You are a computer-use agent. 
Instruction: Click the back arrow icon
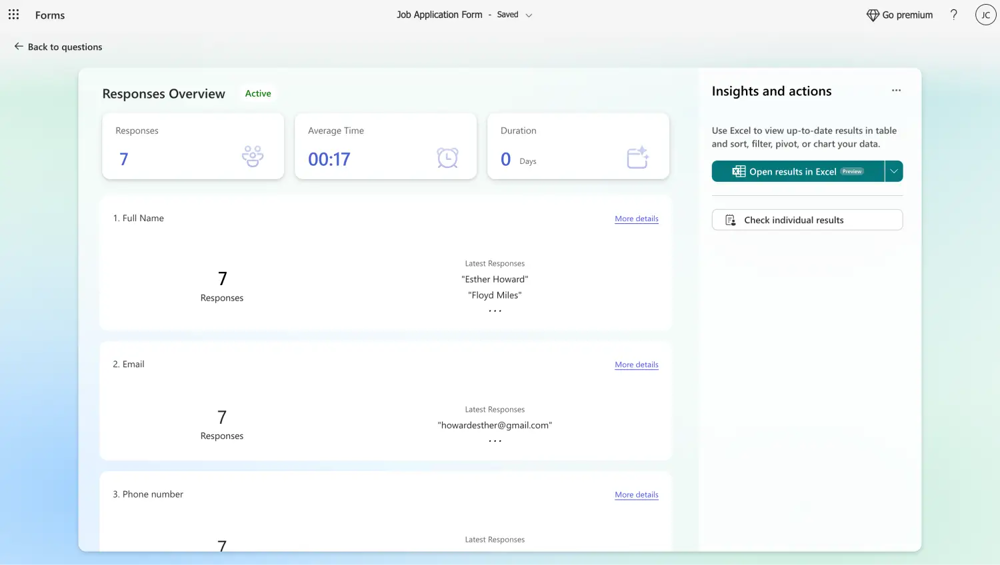pyautogui.click(x=19, y=47)
